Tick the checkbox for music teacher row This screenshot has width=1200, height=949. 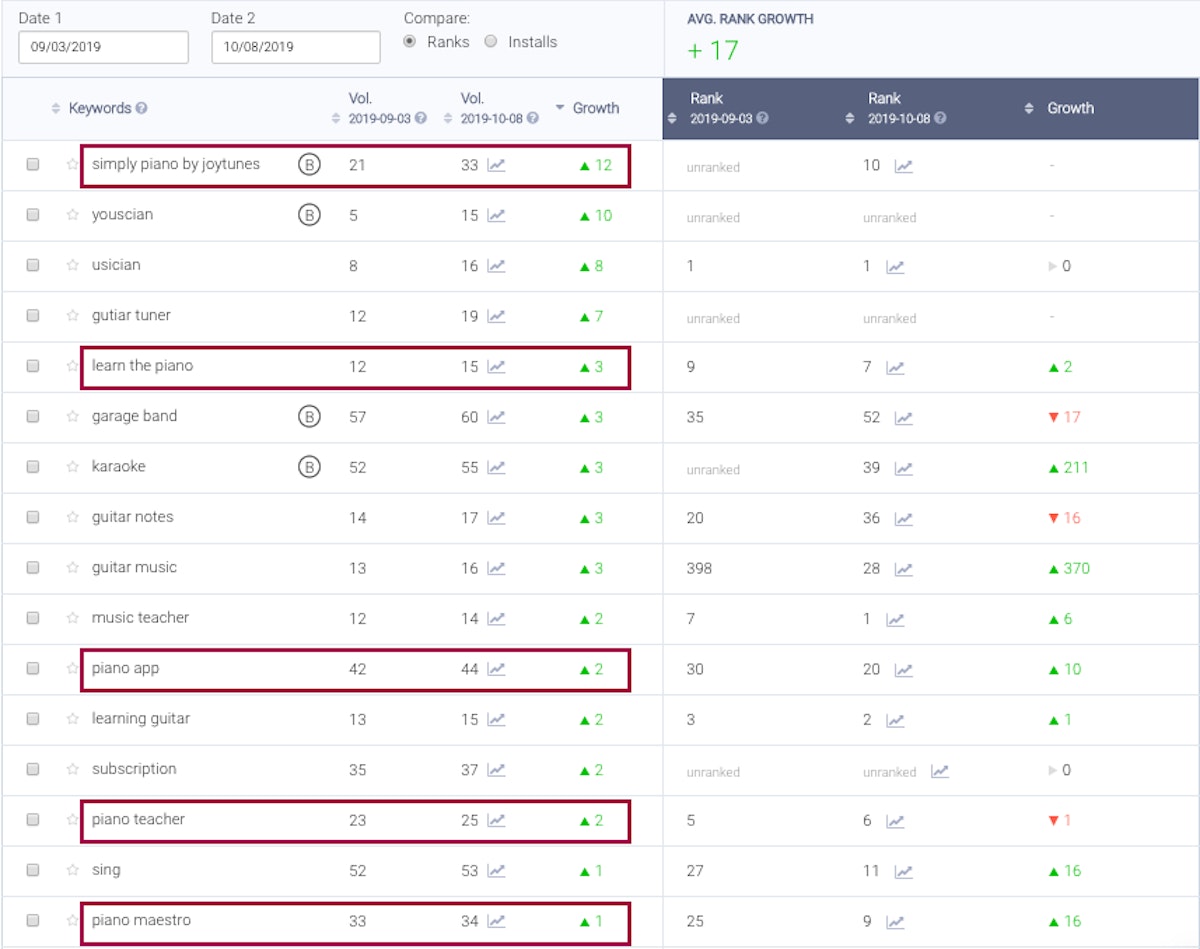point(33,618)
